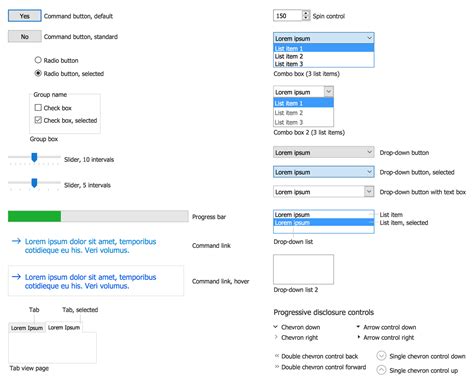The image size is (474, 384).
Task: Tick the unchecked Check box
Action: click(38, 107)
